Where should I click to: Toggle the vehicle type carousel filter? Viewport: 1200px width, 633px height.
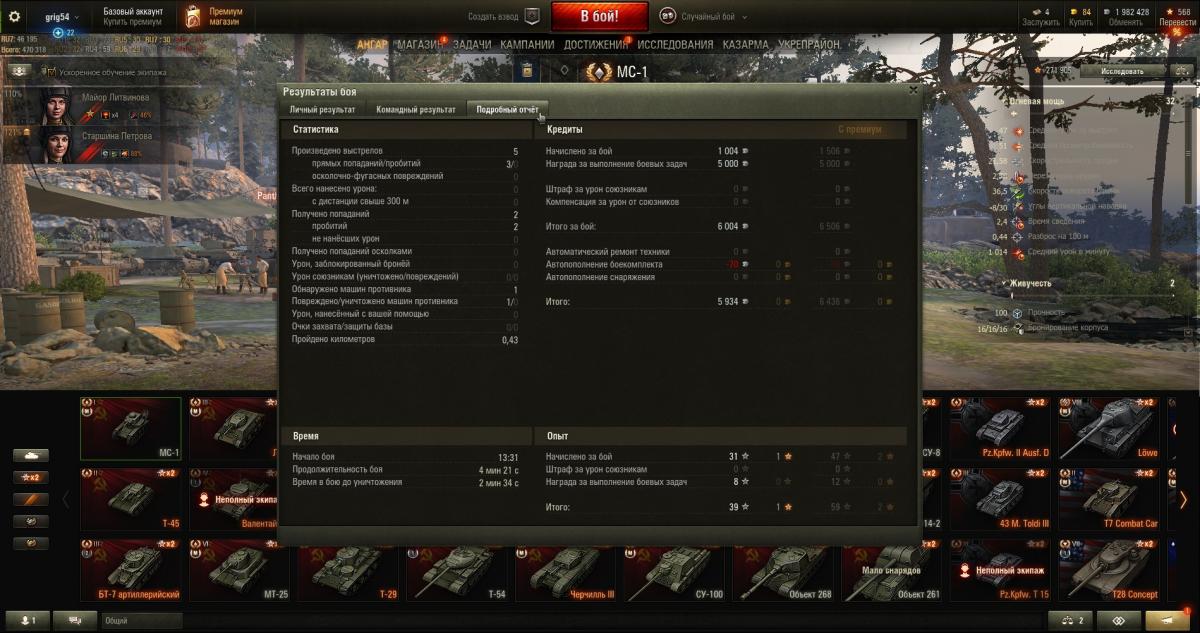point(31,455)
